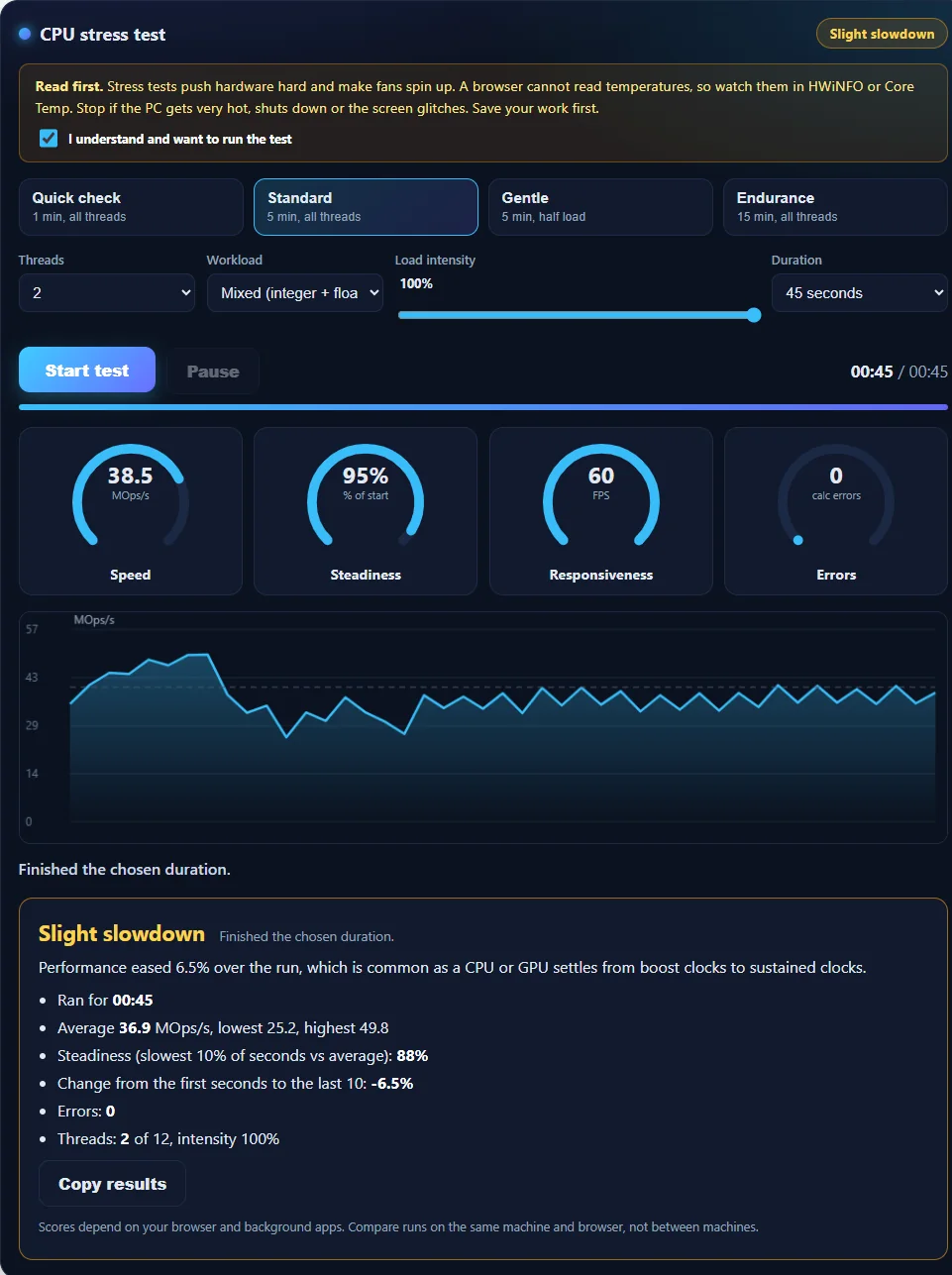Click the Pause button
Viewport: 952px width, 1275px height.
click(213, 372)
